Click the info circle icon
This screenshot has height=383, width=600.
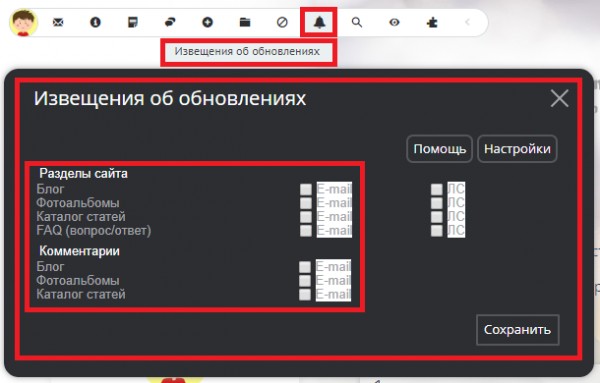95,23
